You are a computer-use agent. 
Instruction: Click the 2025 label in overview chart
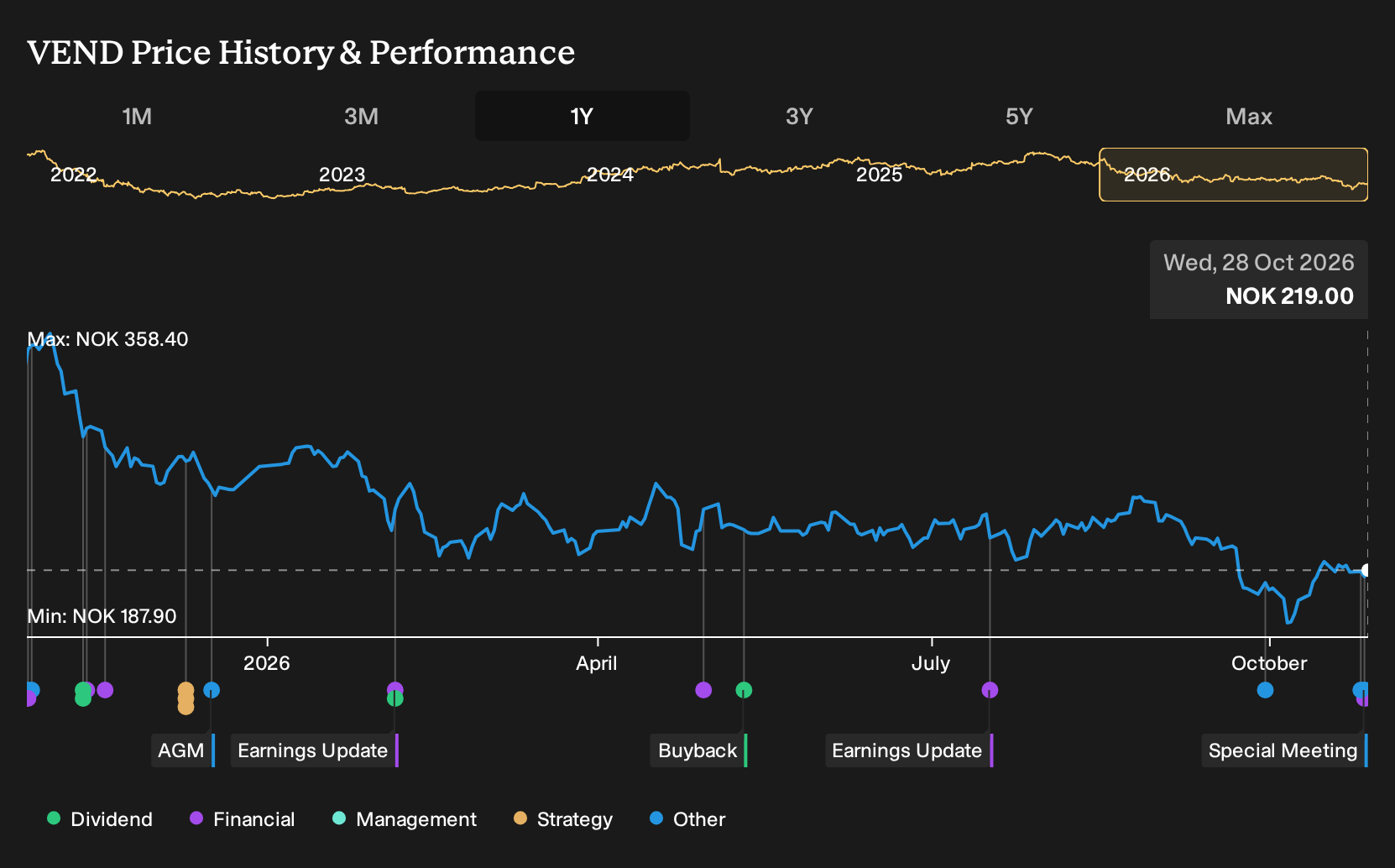[879, 175]
